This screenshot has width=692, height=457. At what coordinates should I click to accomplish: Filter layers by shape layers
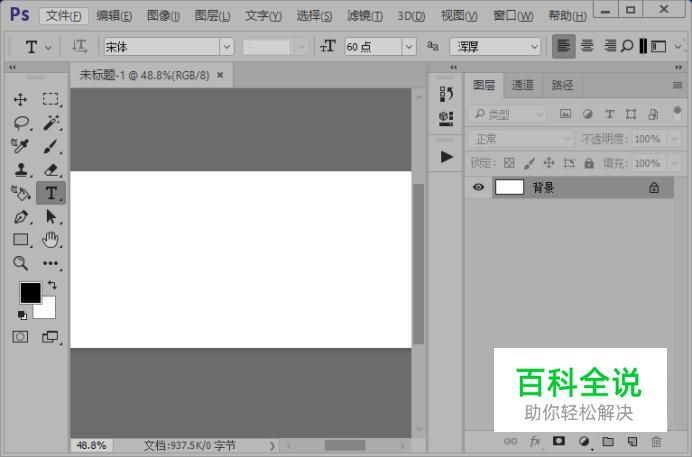point(631,114)
